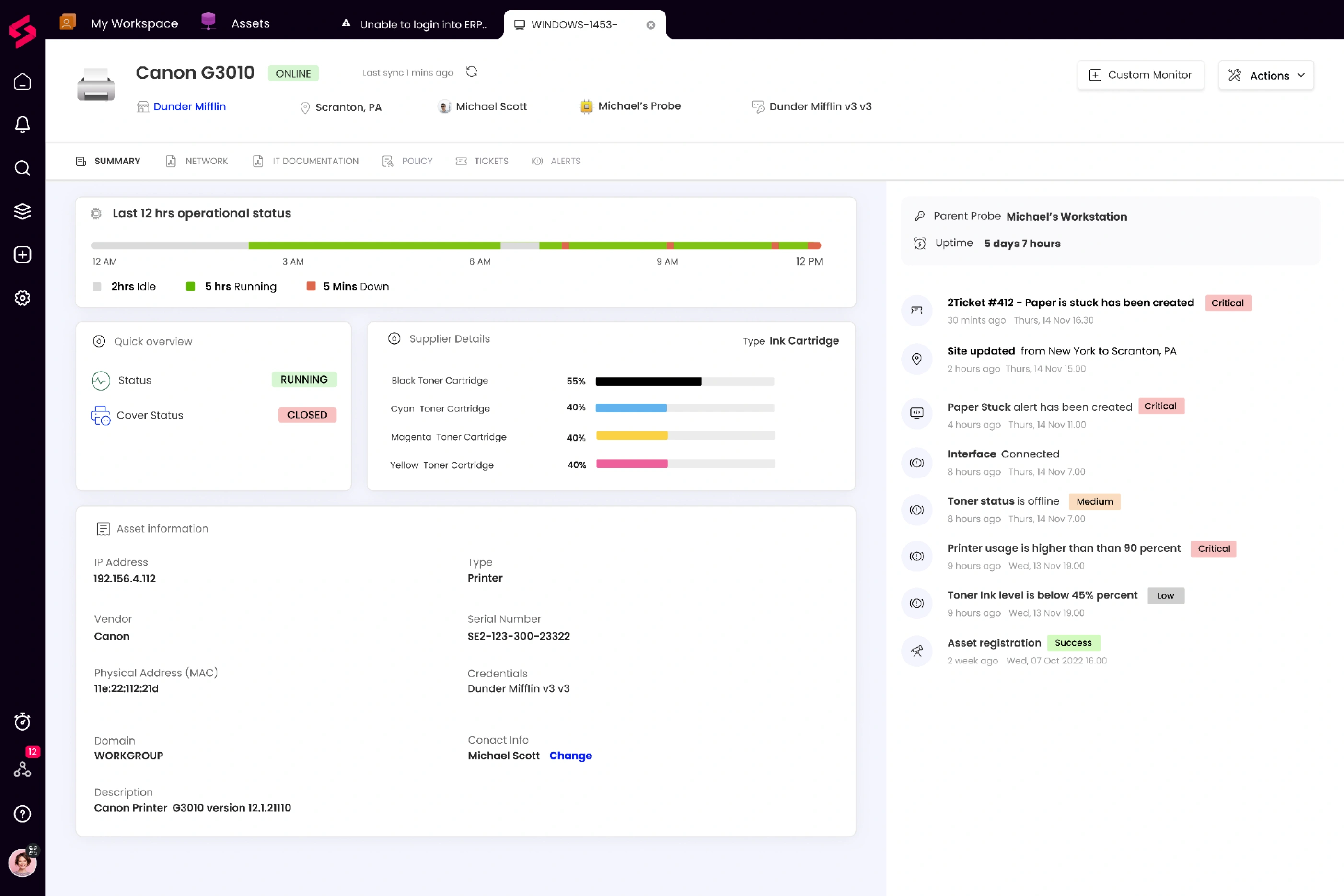Click the uptime clock icon
This screenshot has height=896, width=1344.
[x=920, y=244]
